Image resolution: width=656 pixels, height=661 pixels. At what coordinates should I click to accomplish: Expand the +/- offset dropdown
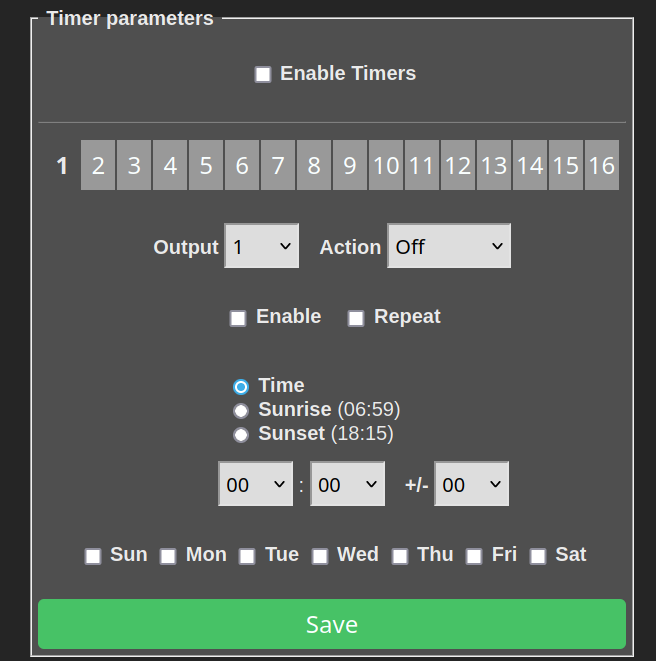471,484
